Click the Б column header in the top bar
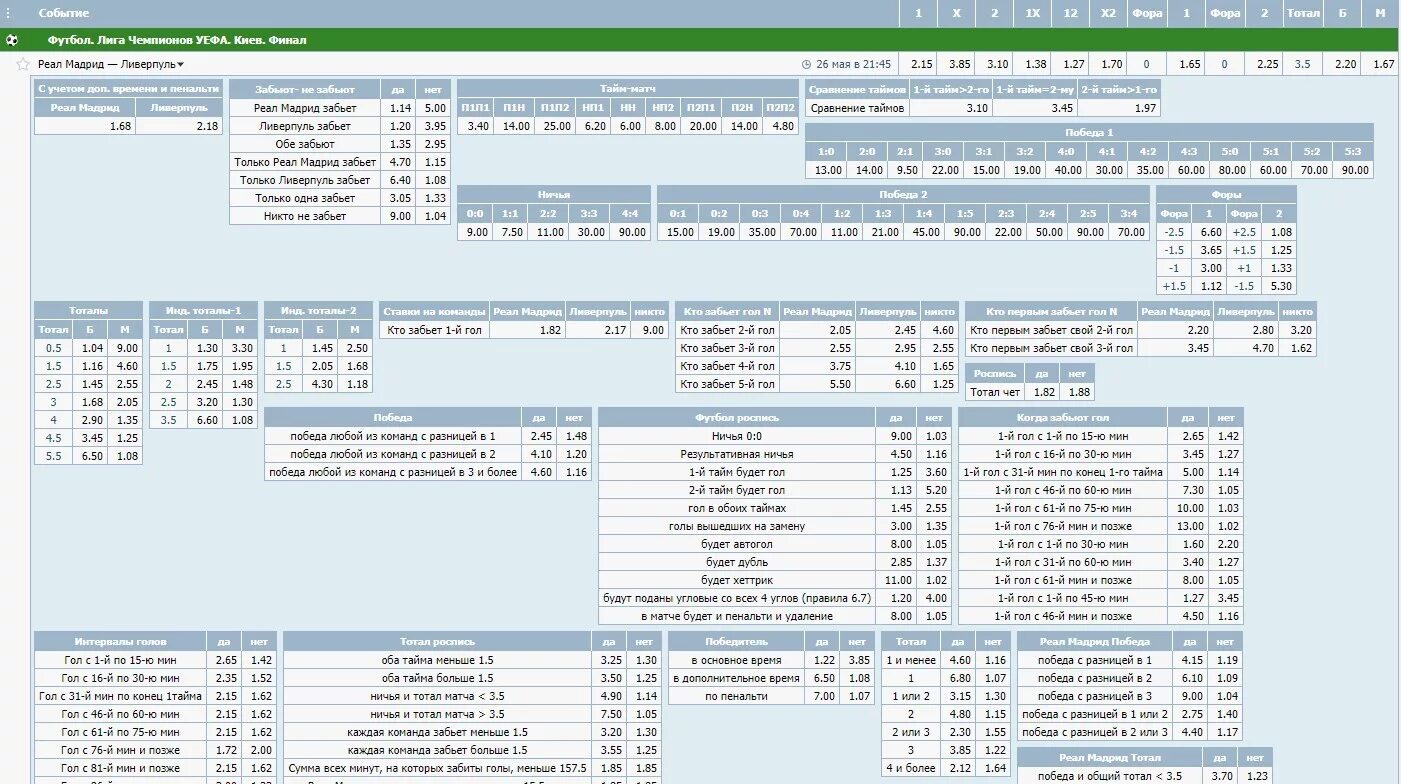This screenshot has width=1401, height=784. tap(1344, 13)
